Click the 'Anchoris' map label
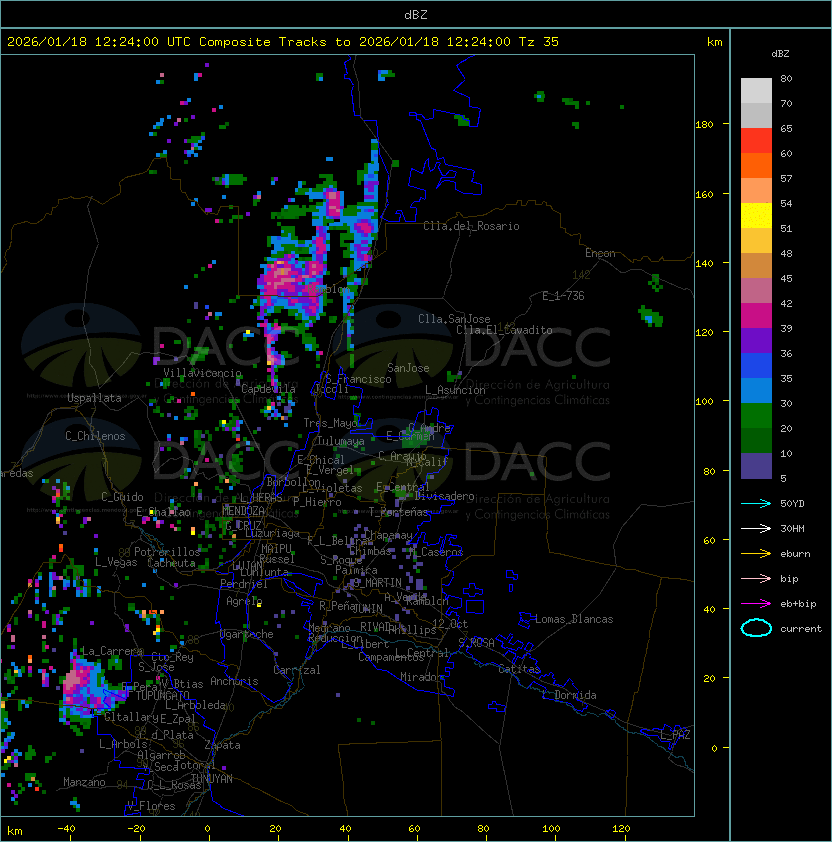832x842 pixels. click(x=234, y=681)
